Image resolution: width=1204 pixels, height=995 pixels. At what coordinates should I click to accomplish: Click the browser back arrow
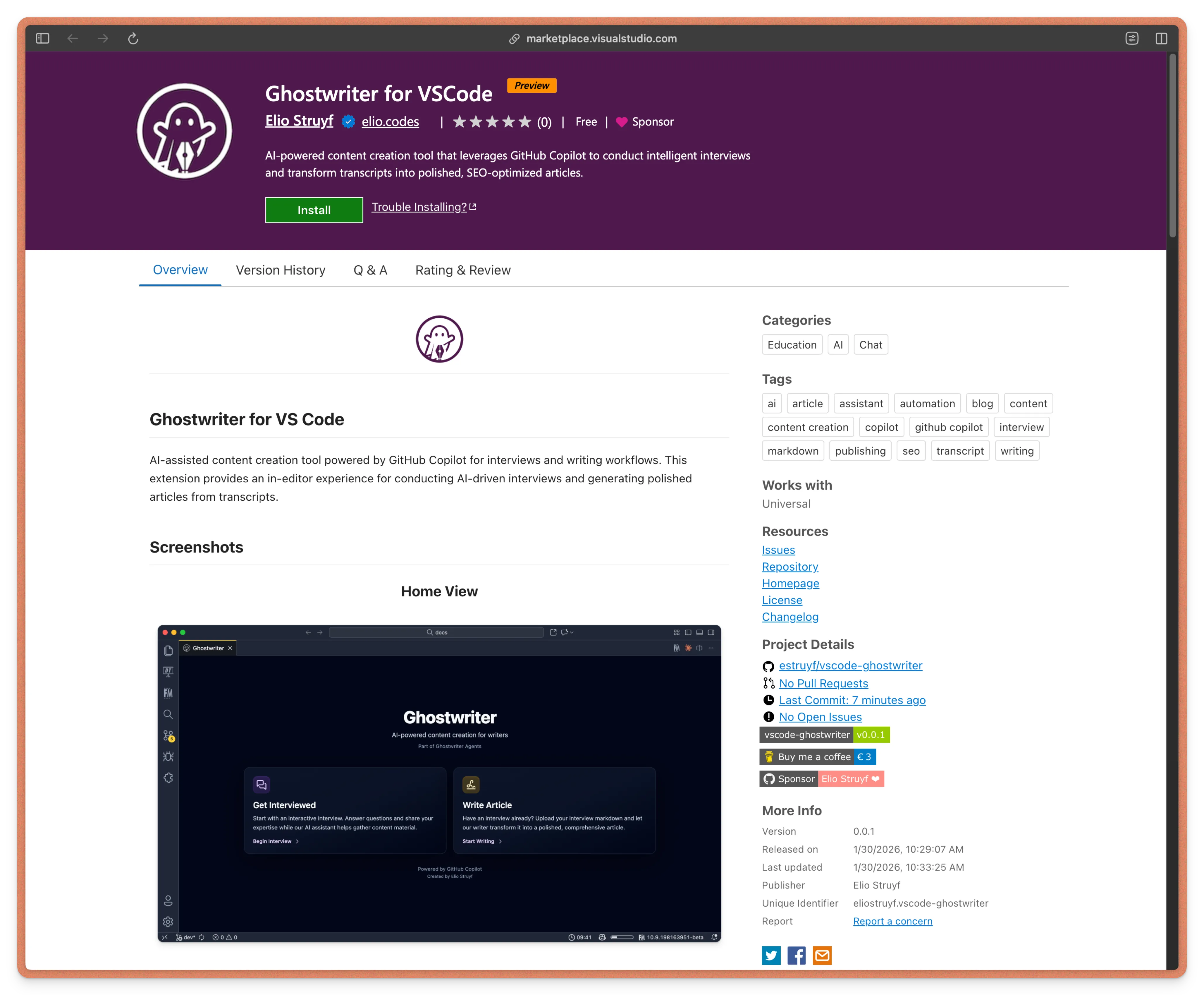click(x=73, y=38)
